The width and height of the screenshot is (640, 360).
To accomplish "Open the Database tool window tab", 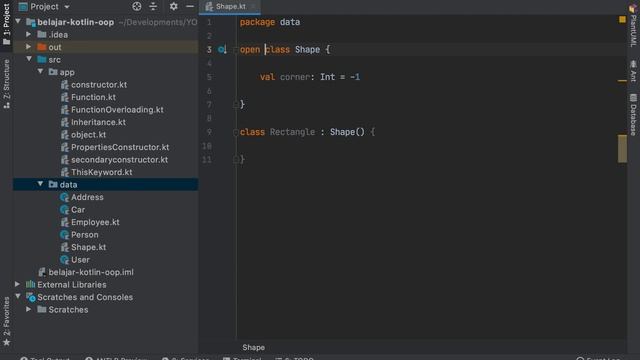I will click(633, 114).
